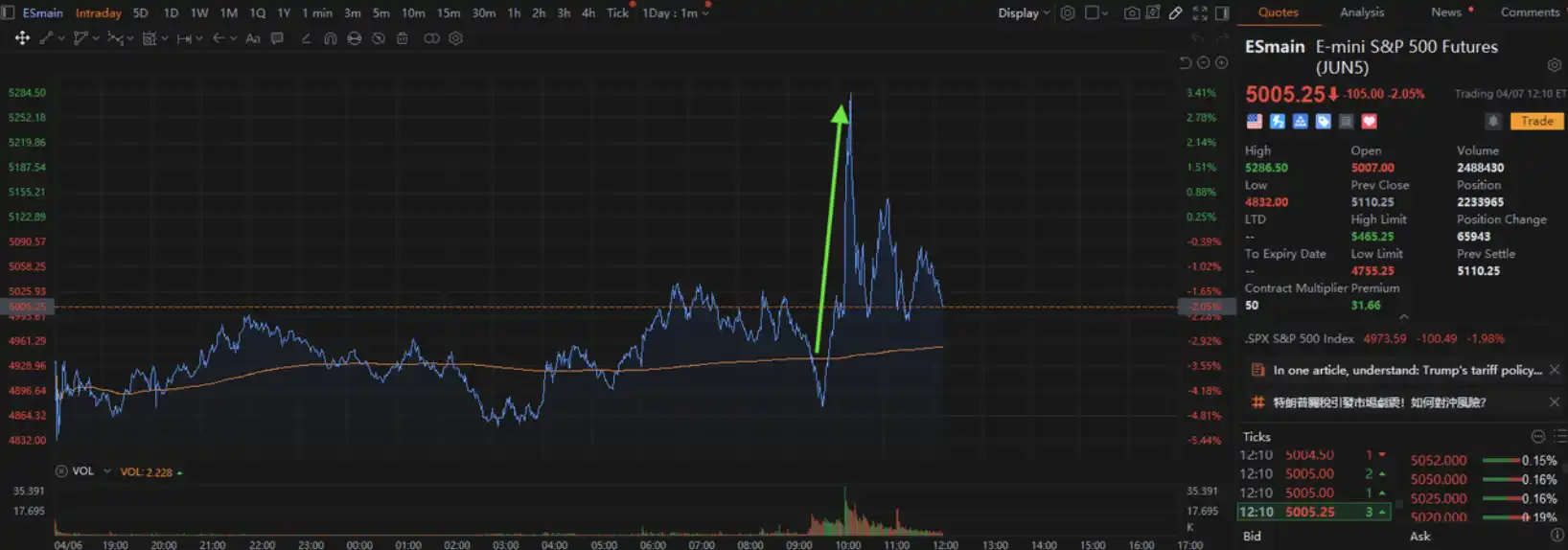1568x550 pixels.
Task: Zoom out of chart with minus icon
Action: 1203,62
